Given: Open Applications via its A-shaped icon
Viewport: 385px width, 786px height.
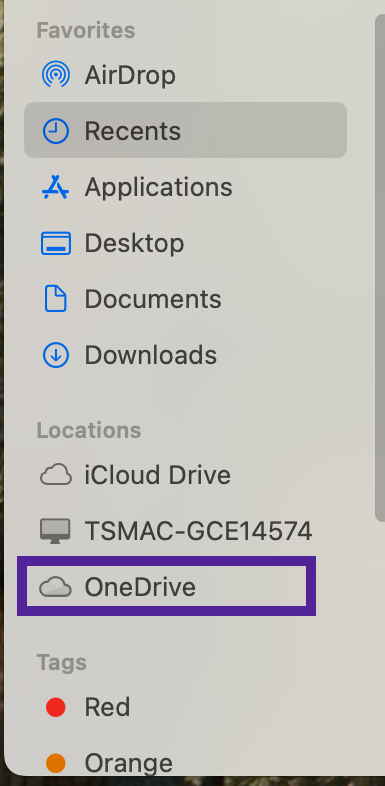Looking at the screenshot, I should tap(56, 187).
